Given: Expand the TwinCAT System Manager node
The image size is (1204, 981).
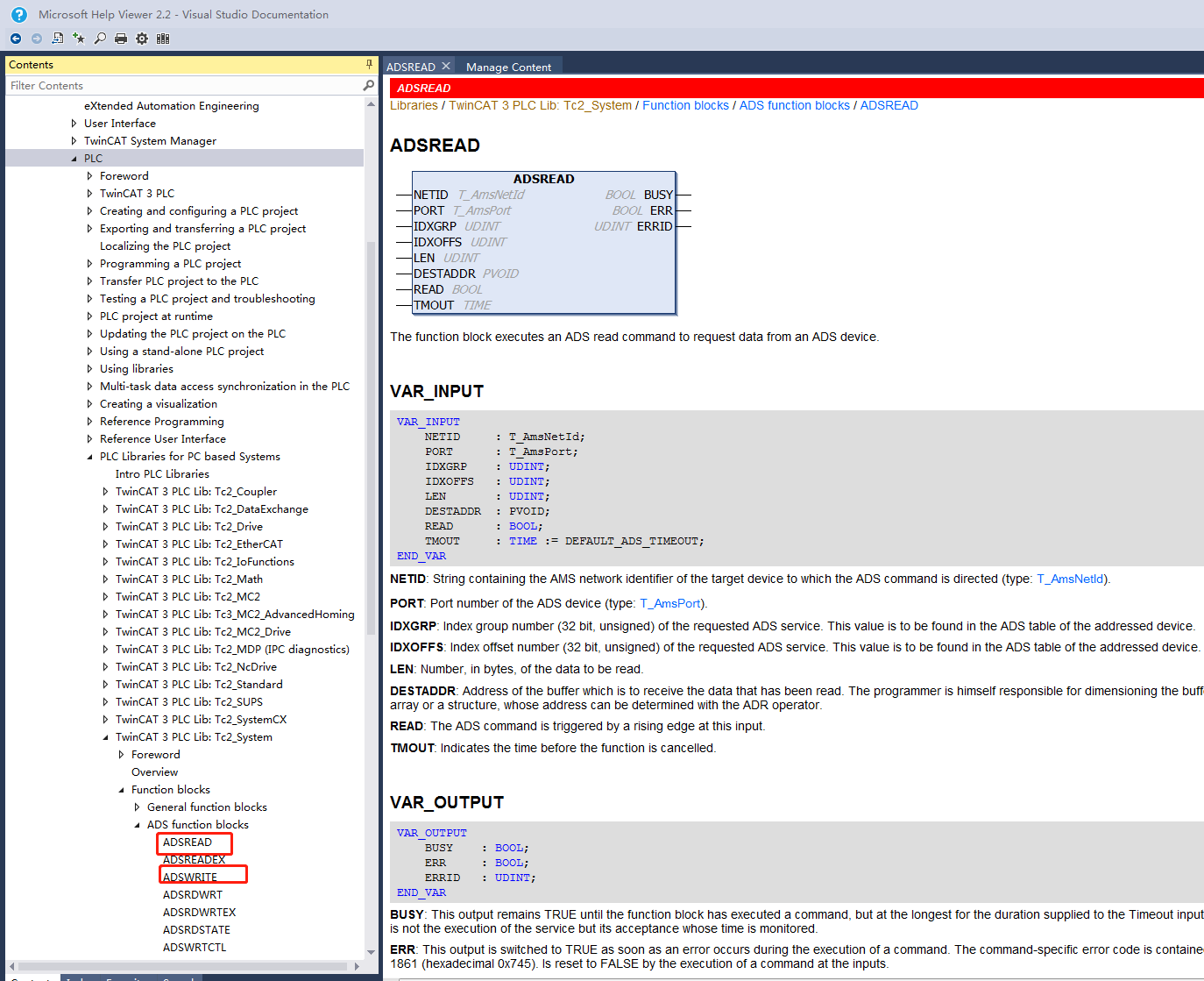Looking at the screenshot, I should [x=74, y=141].
